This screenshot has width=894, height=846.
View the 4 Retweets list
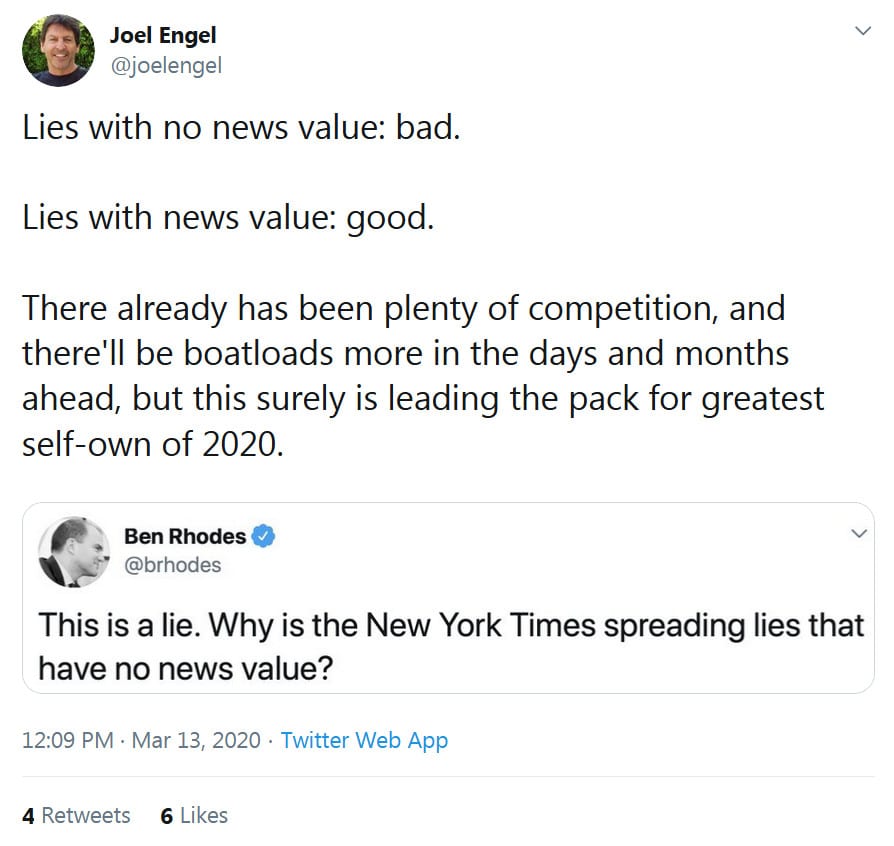point(76,815)
